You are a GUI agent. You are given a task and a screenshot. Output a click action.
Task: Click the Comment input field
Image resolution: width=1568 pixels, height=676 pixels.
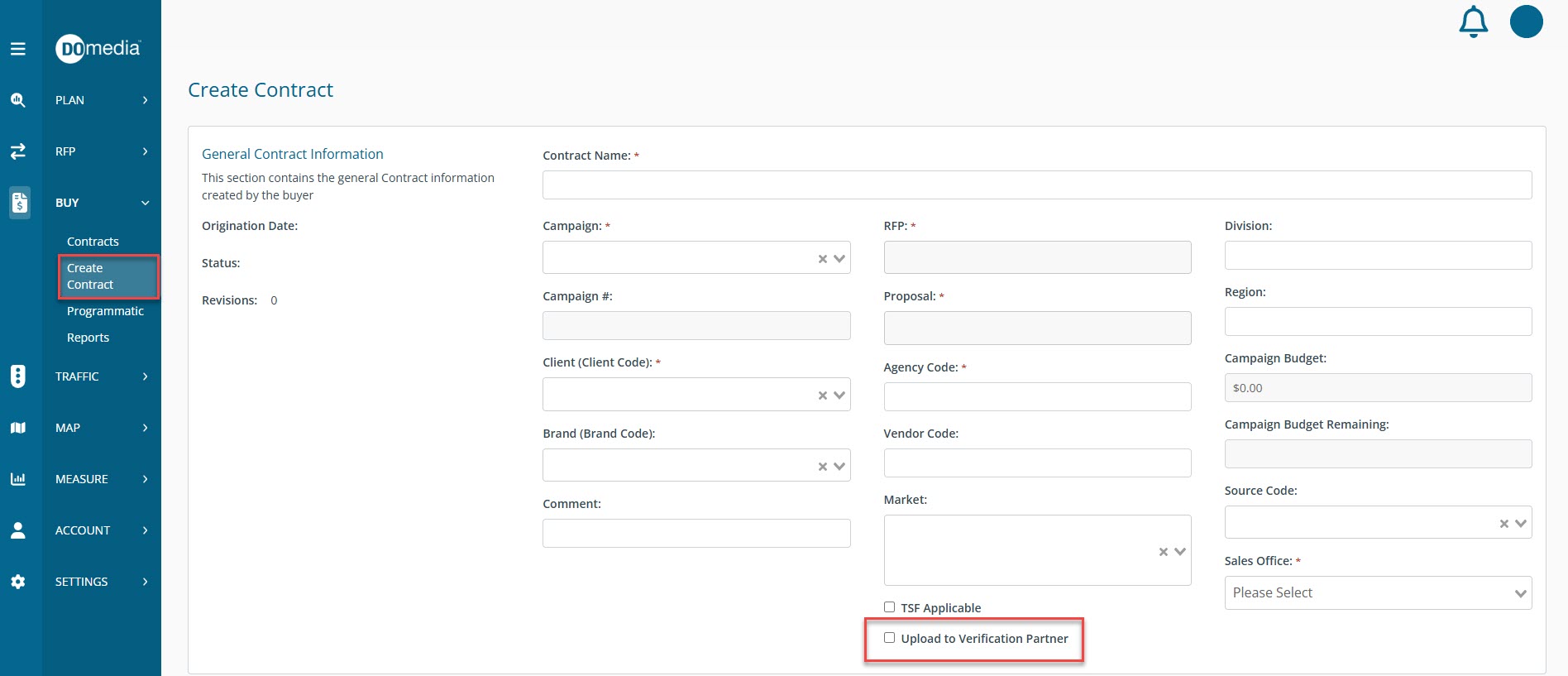point(696,533)
